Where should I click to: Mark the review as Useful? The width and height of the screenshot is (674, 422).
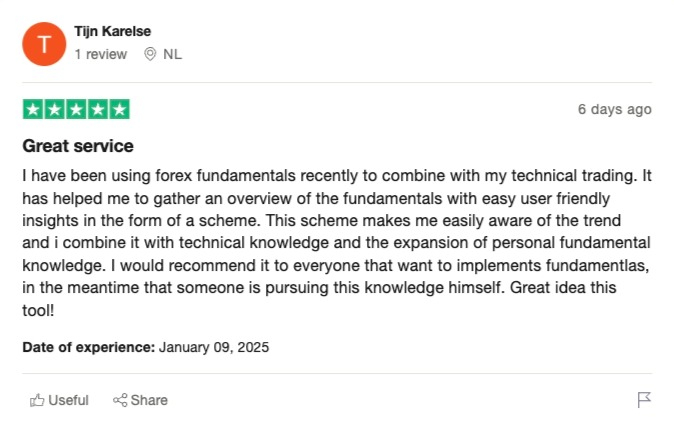[x=59, y=401]
